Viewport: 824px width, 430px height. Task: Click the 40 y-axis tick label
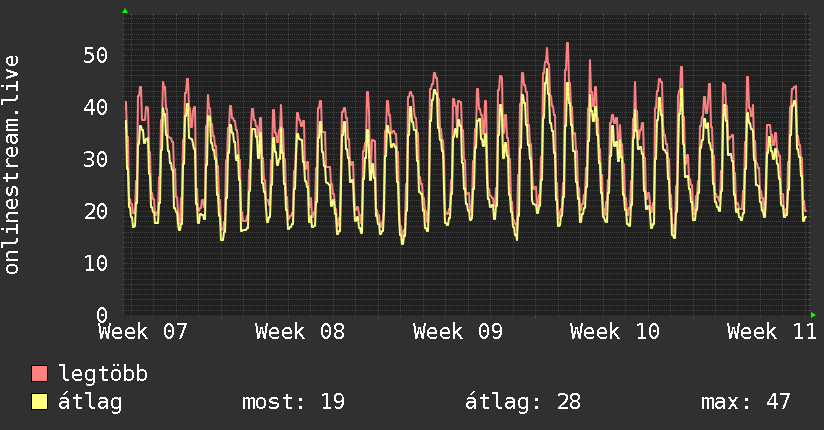tap(96, 107)
